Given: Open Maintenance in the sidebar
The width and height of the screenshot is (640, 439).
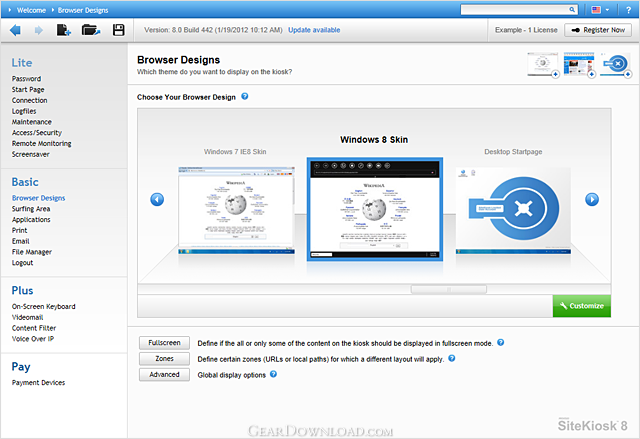Looking at the screenshot, I should click(x=31, y=122).
